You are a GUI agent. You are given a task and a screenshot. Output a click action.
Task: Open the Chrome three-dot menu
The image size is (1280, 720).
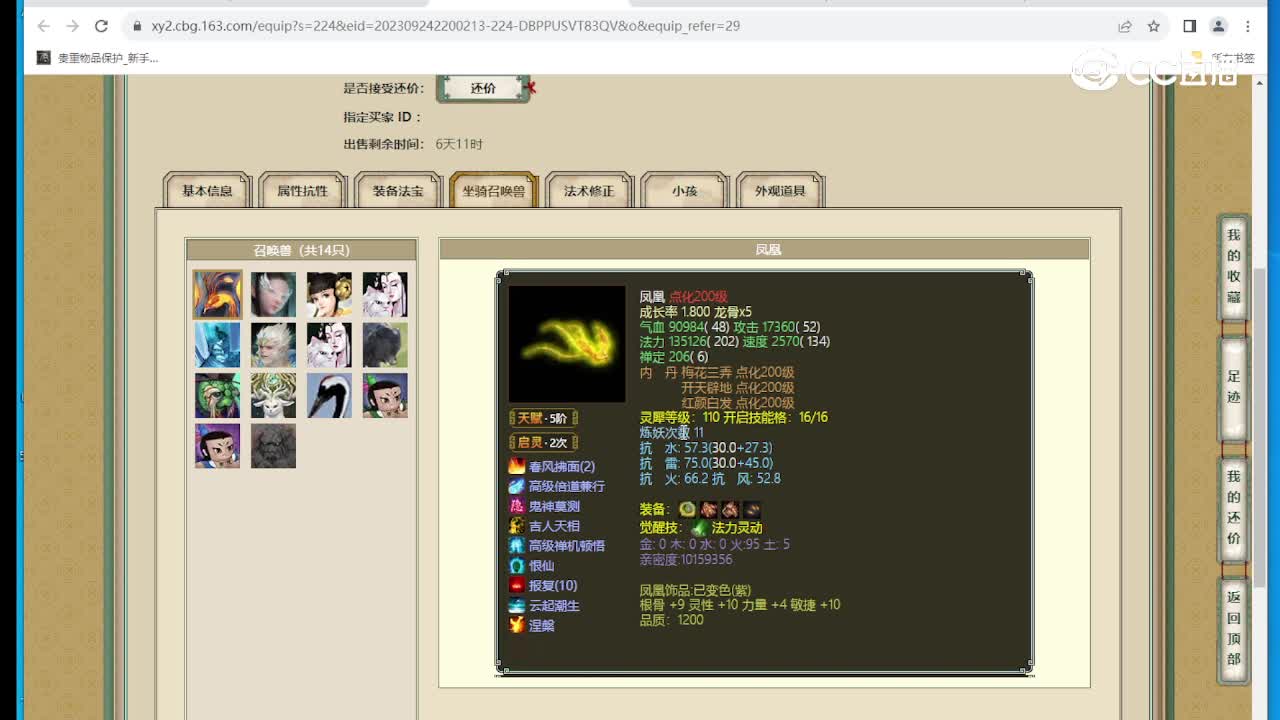coord(1248,26)
